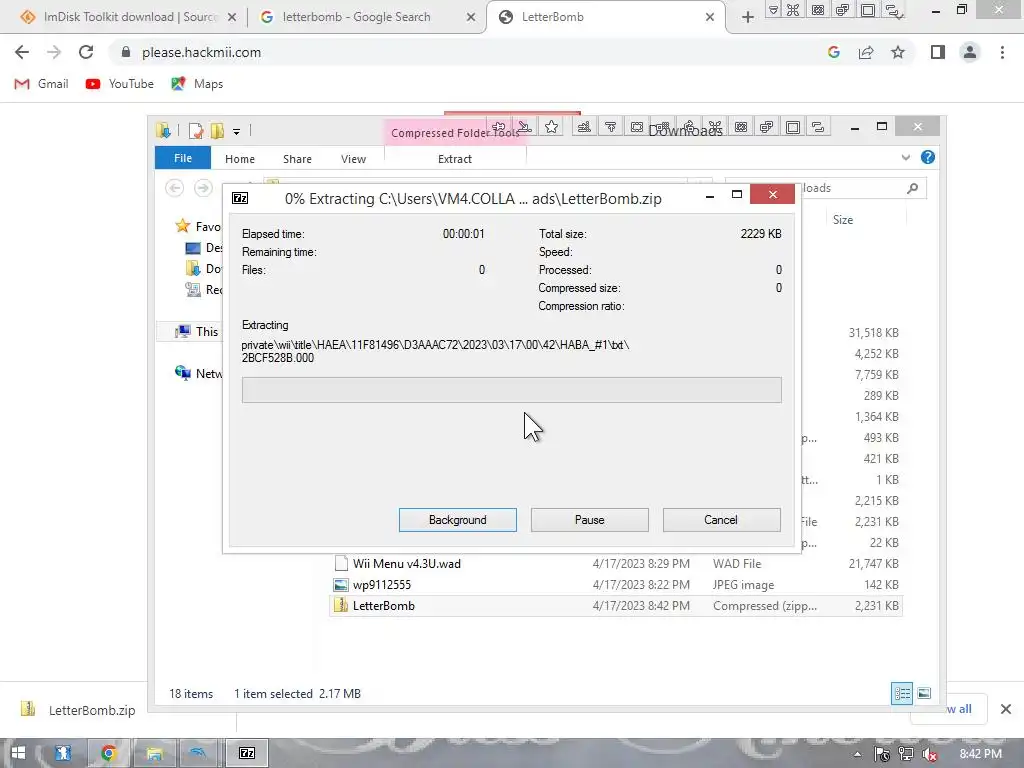Open the YouTube bookmark

pyautogui.click(x=120, y=84)
